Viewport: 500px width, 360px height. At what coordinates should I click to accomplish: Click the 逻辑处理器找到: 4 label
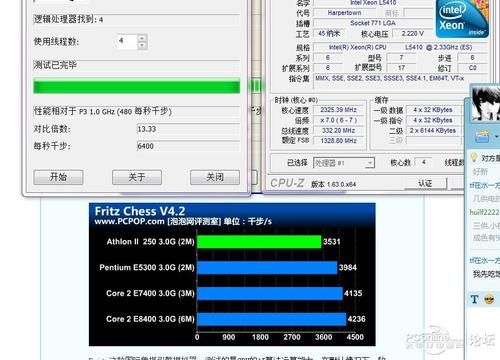pyautogui.click(x=68, y=19)
